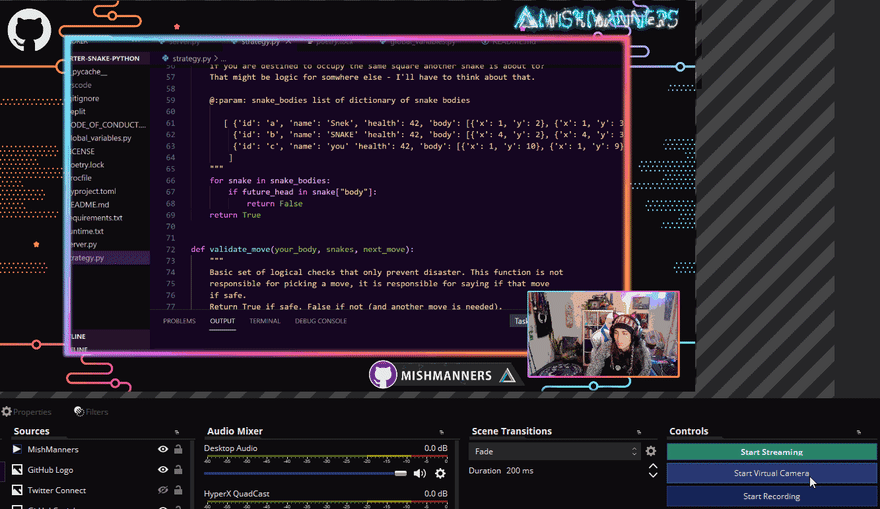The height and width of the screenshot is (509, 880).
Task: Show the Twitter Connect source
Action: 163,490
